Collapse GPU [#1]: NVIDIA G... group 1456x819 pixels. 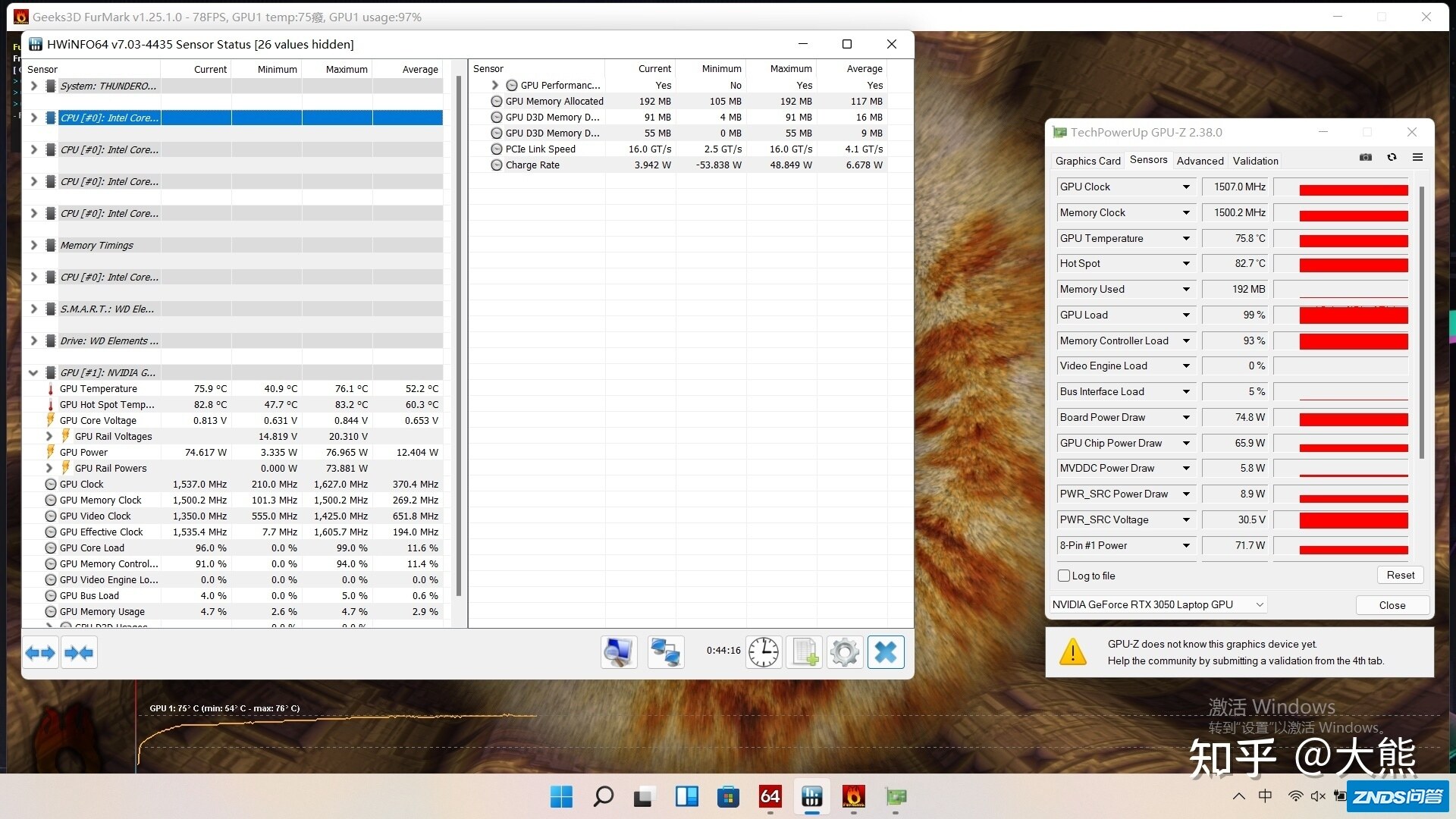coord(33,372)
